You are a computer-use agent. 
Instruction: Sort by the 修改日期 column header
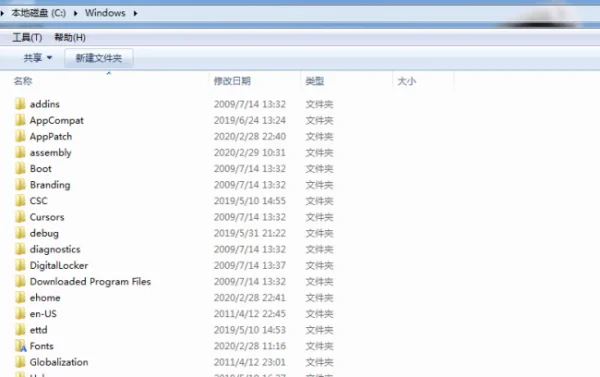[x=232, y=81]
